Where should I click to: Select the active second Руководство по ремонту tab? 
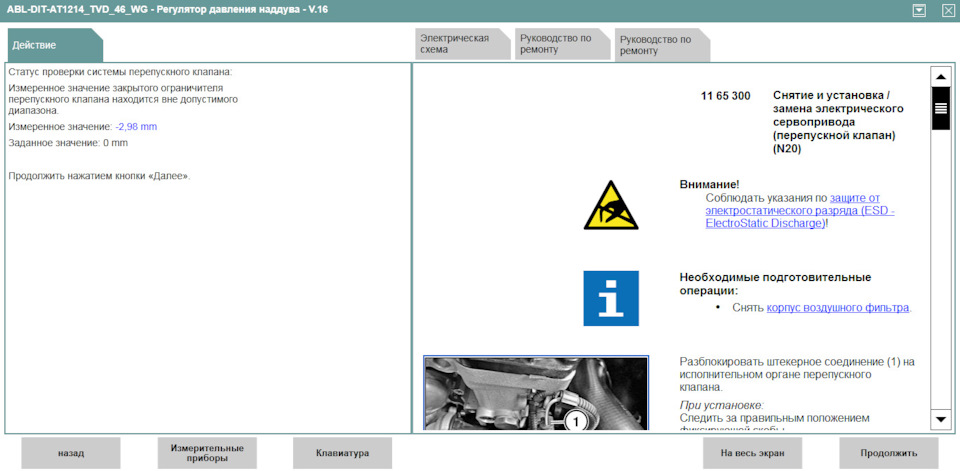[x=662, y=45]
